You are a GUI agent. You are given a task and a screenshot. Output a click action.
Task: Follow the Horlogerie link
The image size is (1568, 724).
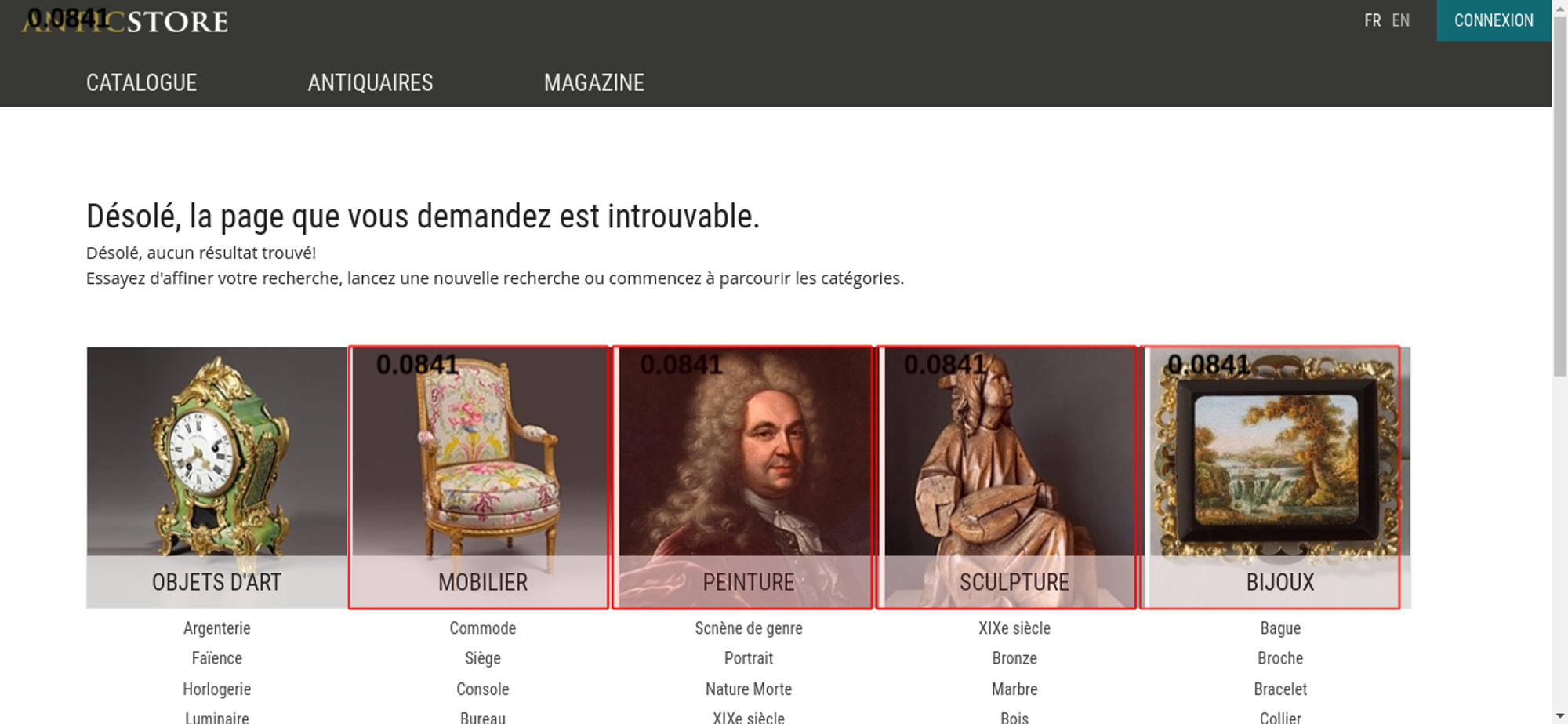point(217,689)
